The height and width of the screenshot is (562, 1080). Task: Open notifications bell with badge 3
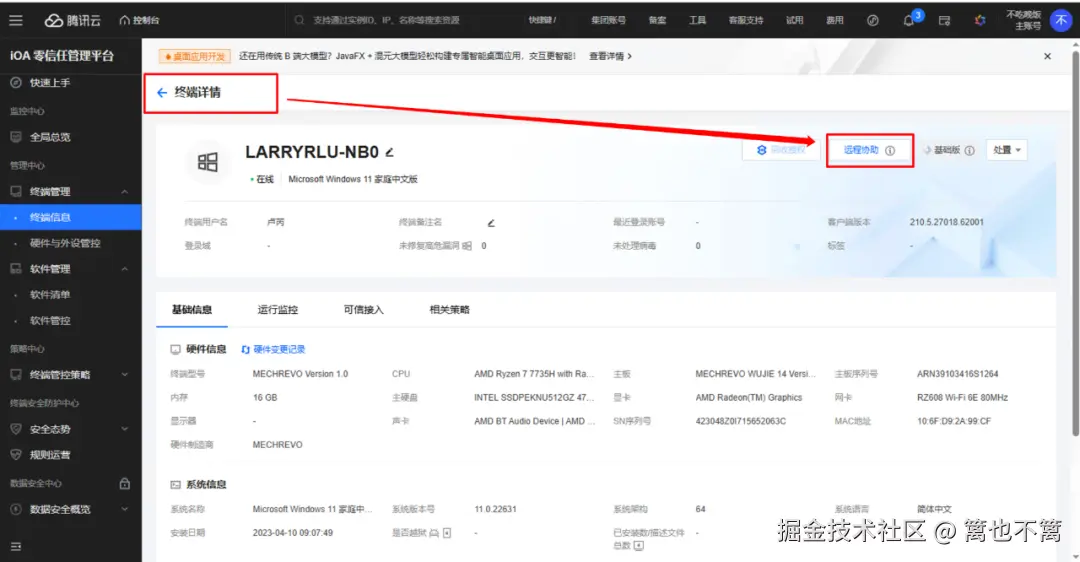click(909, 21)
